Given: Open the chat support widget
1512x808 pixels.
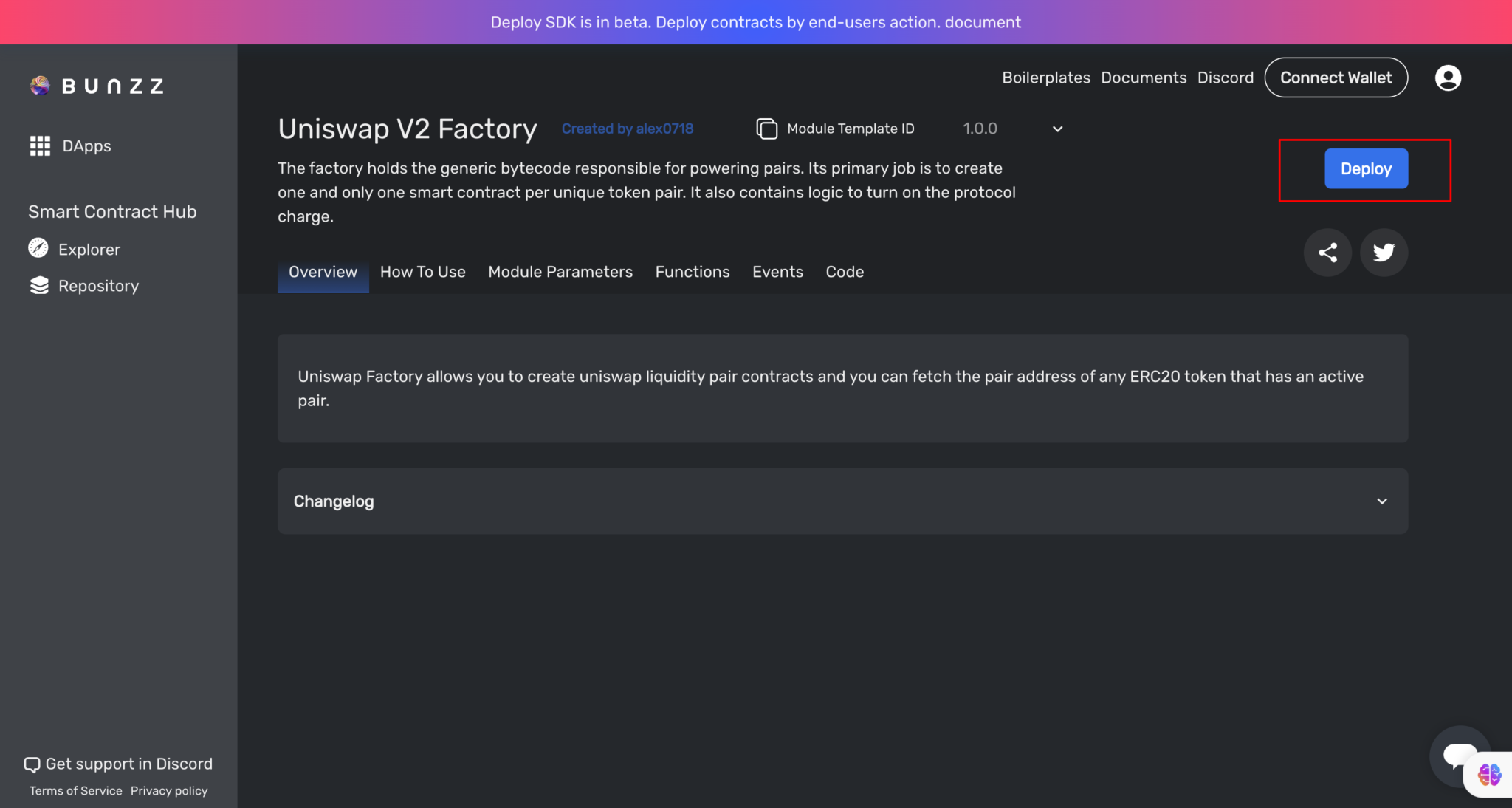Looking at the screenshot, I should coord(1460,756).
